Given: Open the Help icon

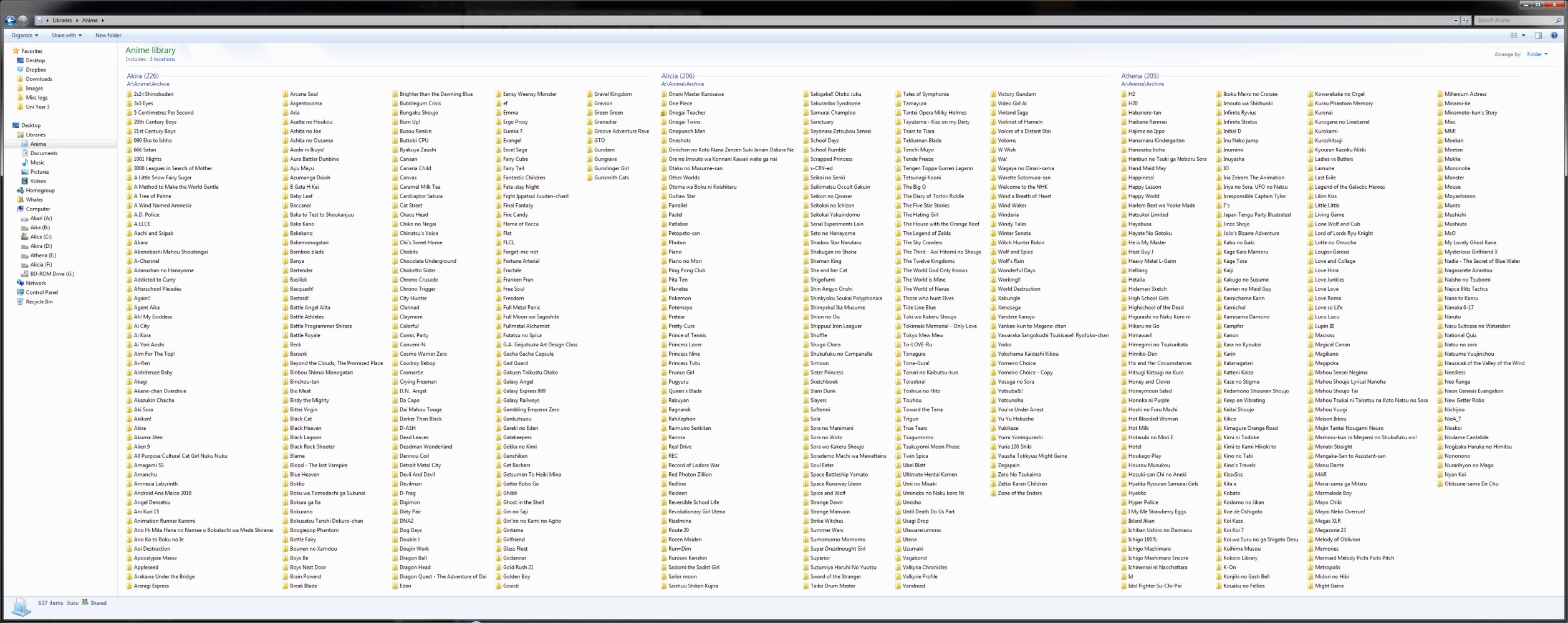Looking at the screenshot, I should [1554, 36].
